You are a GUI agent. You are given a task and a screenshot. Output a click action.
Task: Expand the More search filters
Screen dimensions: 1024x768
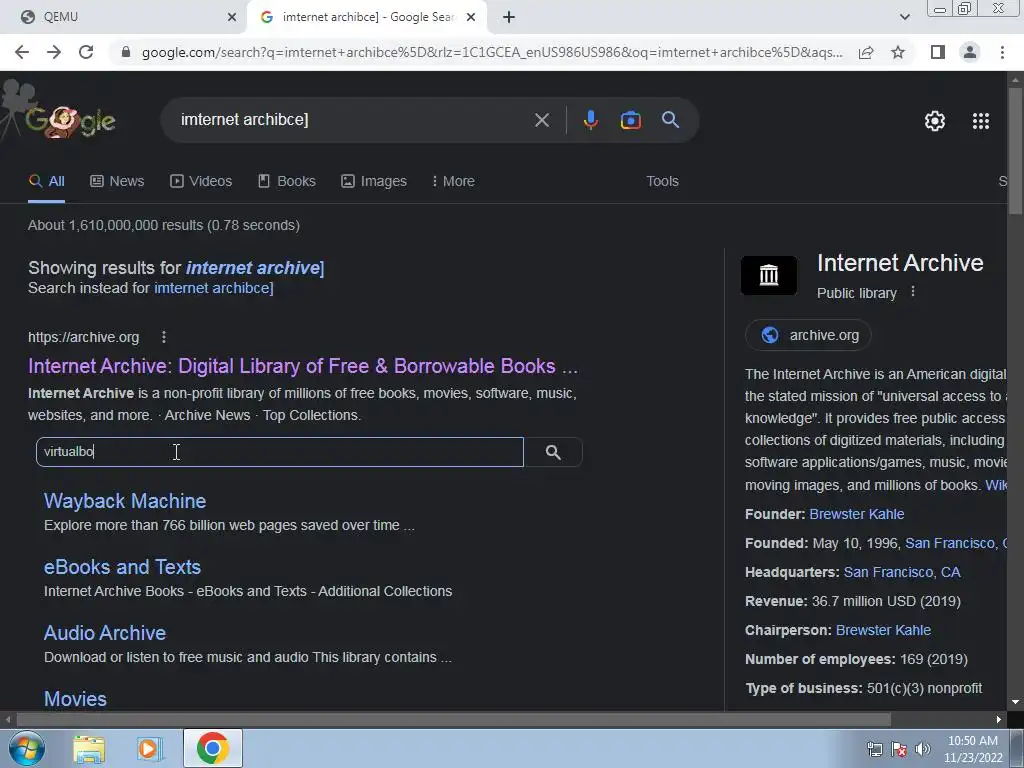coord(453,182)
